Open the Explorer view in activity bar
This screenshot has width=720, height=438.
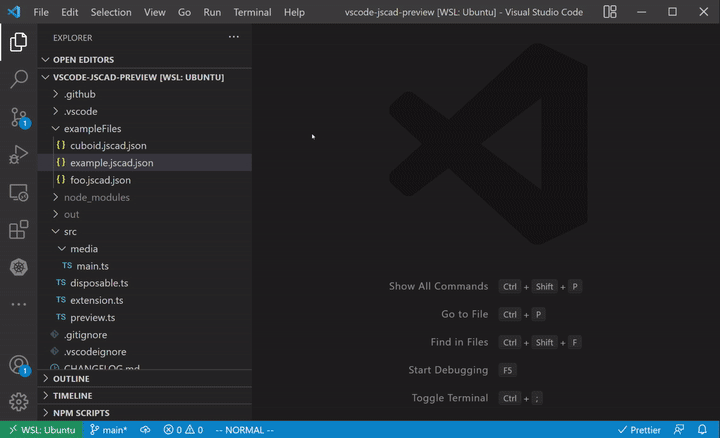(x=18, y=42)
